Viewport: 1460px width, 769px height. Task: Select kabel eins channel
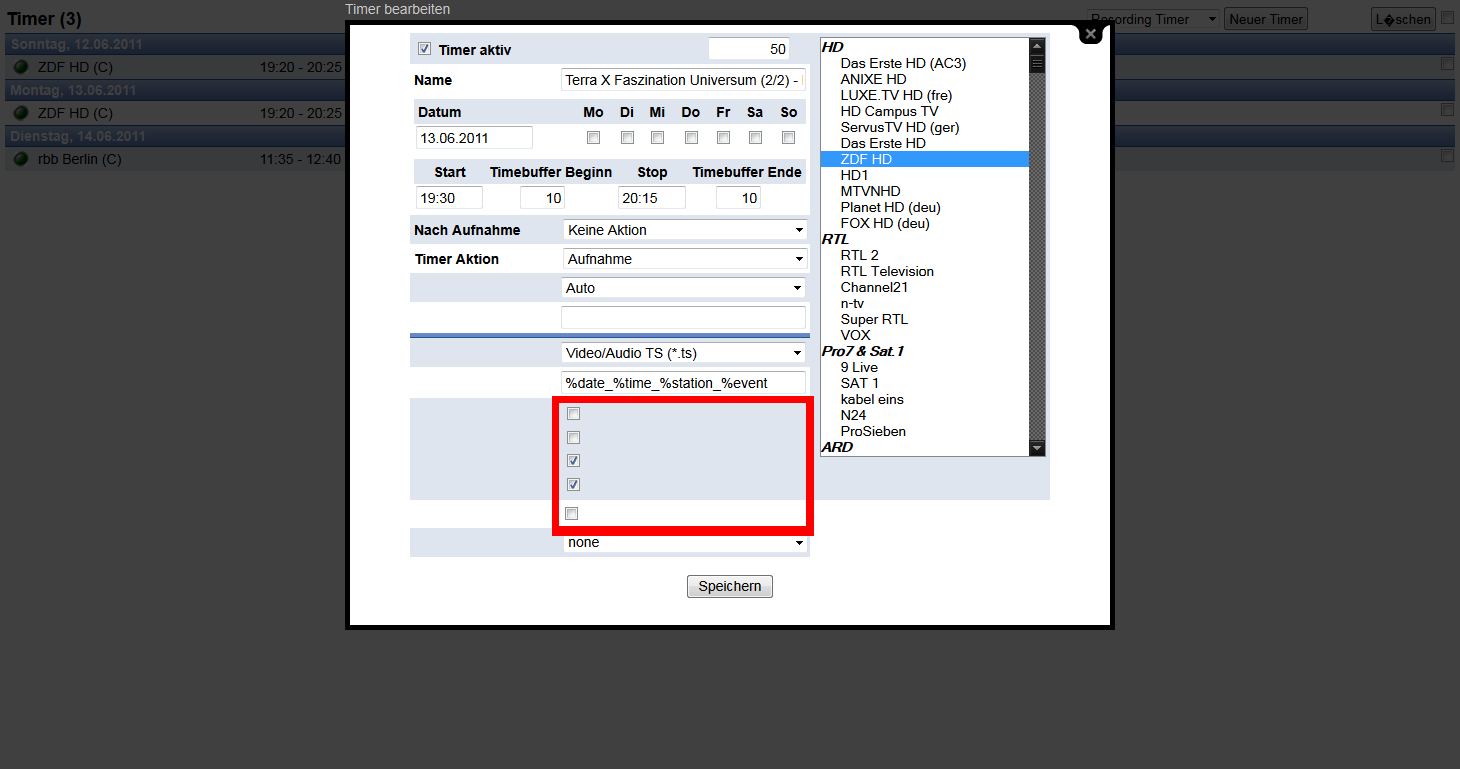click(872, 399)
